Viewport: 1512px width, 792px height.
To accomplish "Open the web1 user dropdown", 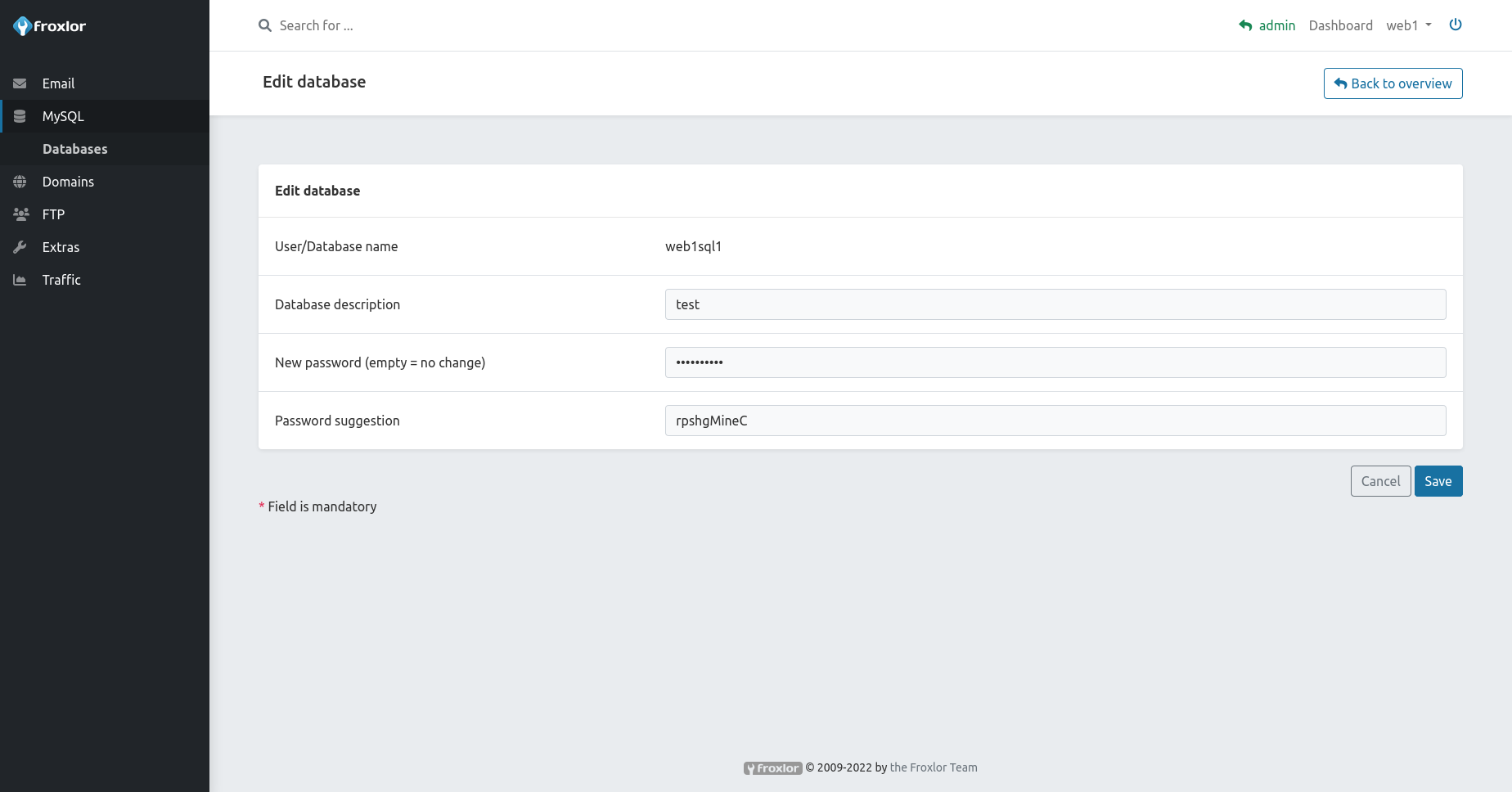I will tap(1408, 25).
